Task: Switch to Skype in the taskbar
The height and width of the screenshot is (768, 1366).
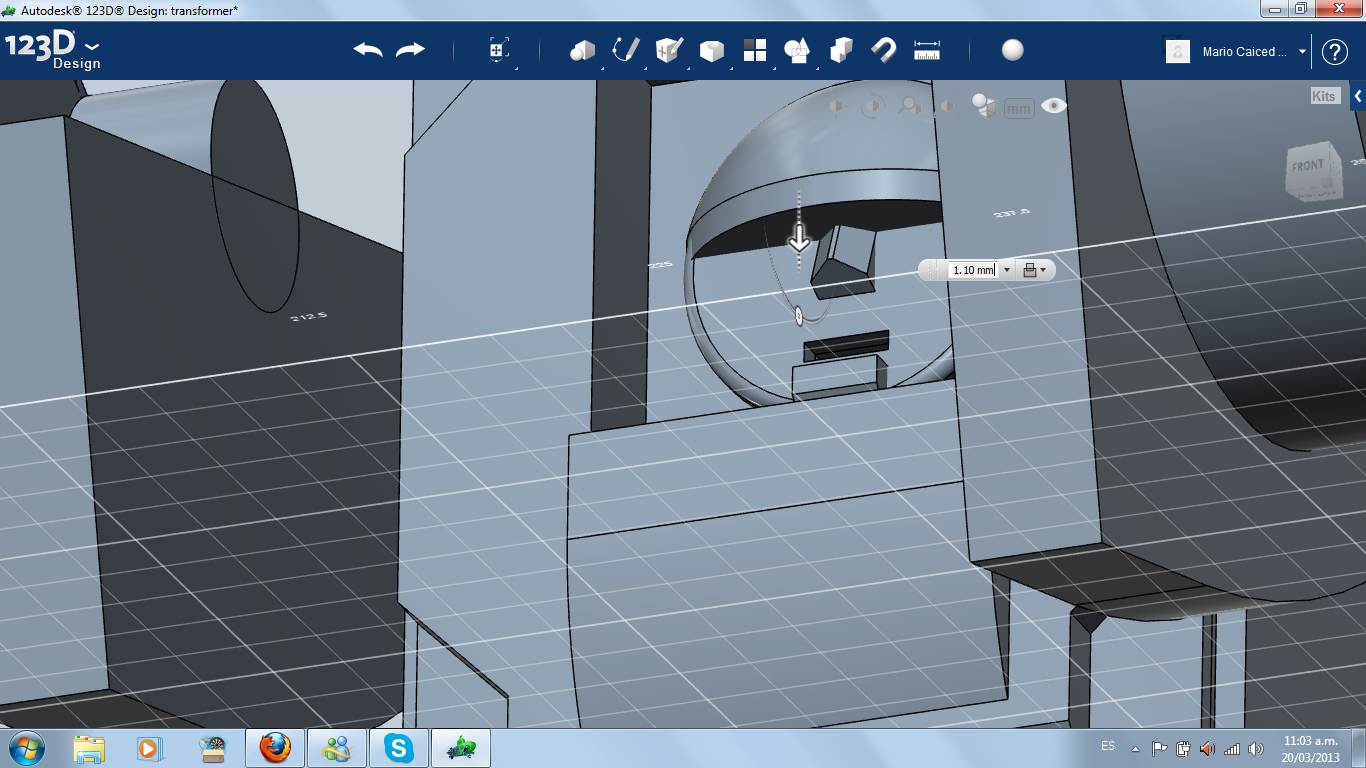Action: [x=399, y=748]
